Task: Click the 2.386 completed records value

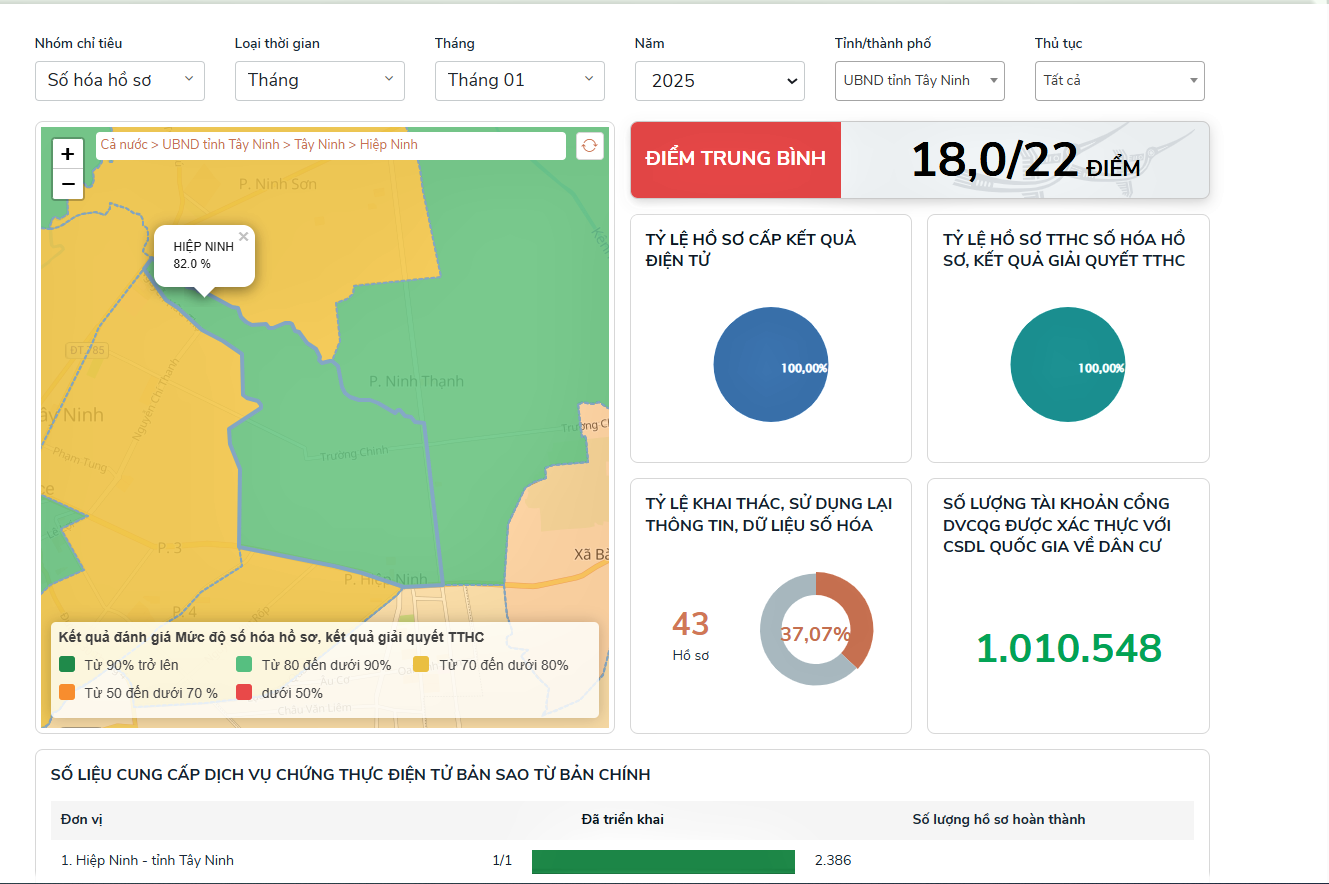Action: [x=833, y=860]
